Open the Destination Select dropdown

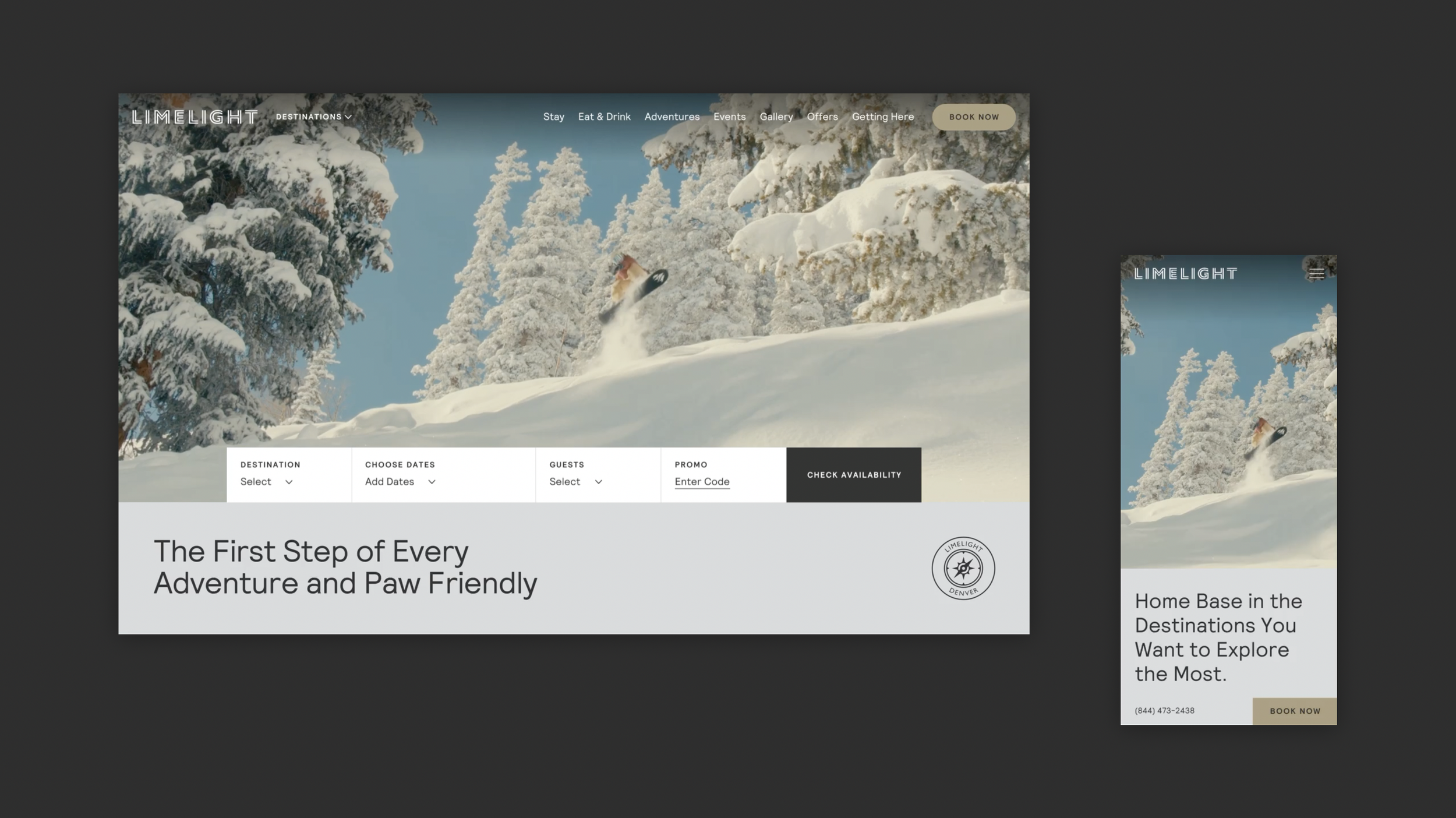point(267,482)
